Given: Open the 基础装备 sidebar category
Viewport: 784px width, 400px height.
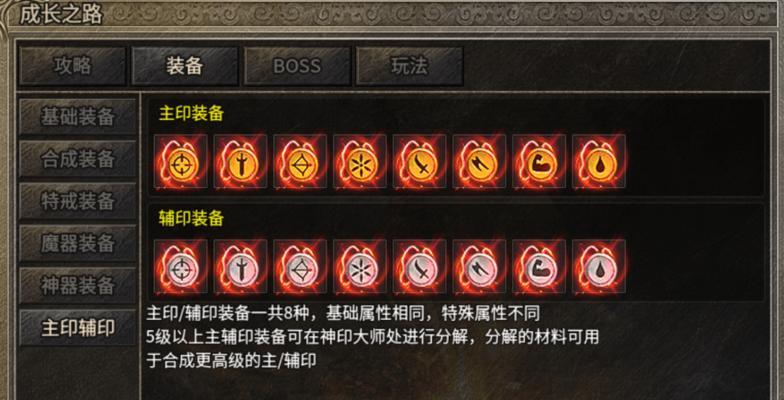Looking at the screenshot, I should pos(78,116).
